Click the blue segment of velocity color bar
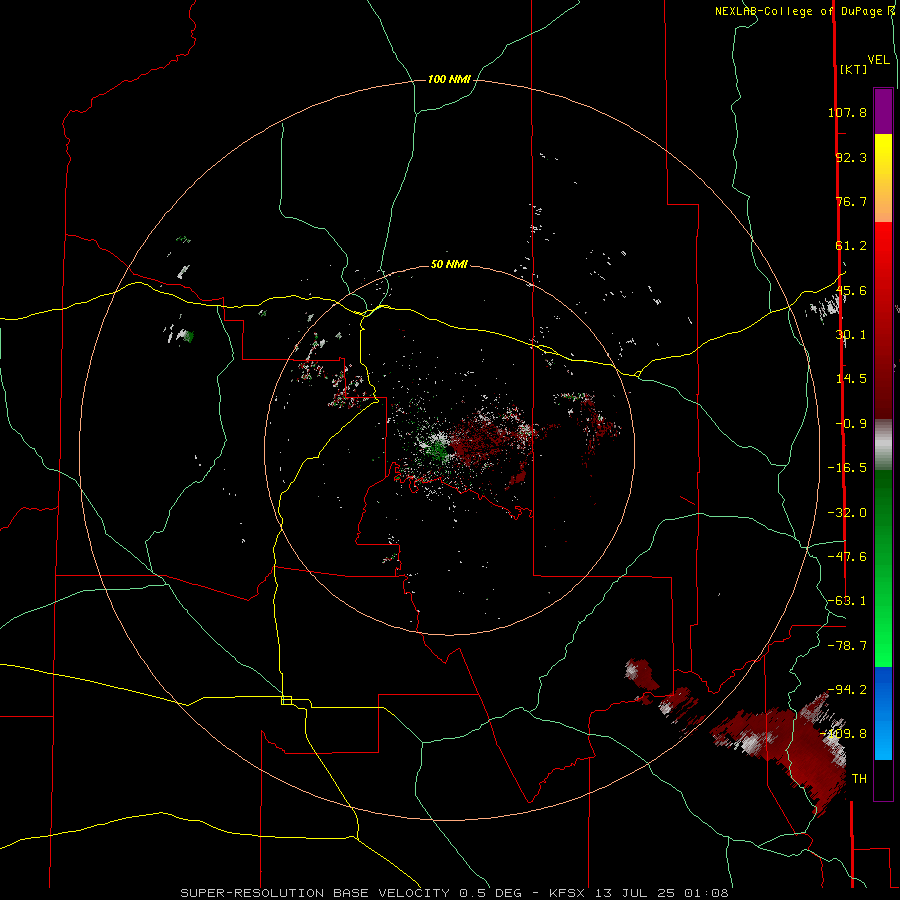900x900 pixels. [x=883, y=713]
